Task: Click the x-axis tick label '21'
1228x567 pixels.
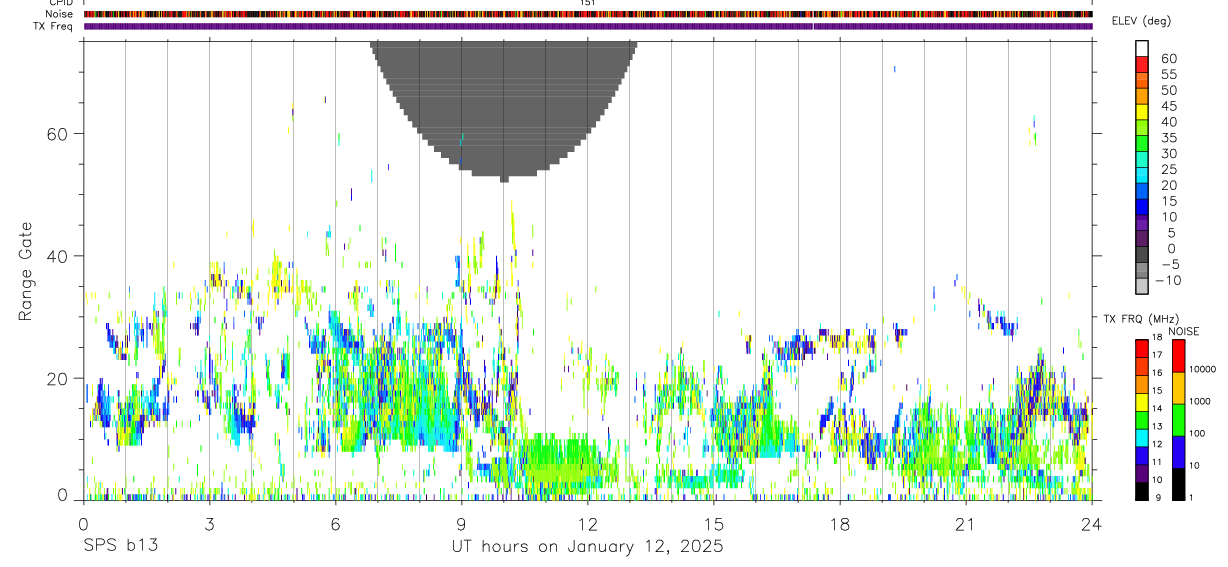Action: pyautogui.click(x=965, y=524)
